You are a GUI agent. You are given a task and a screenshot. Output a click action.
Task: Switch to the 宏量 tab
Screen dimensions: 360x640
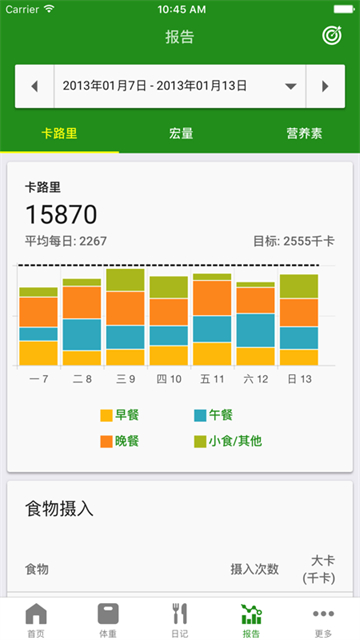(x=180, y=133)
